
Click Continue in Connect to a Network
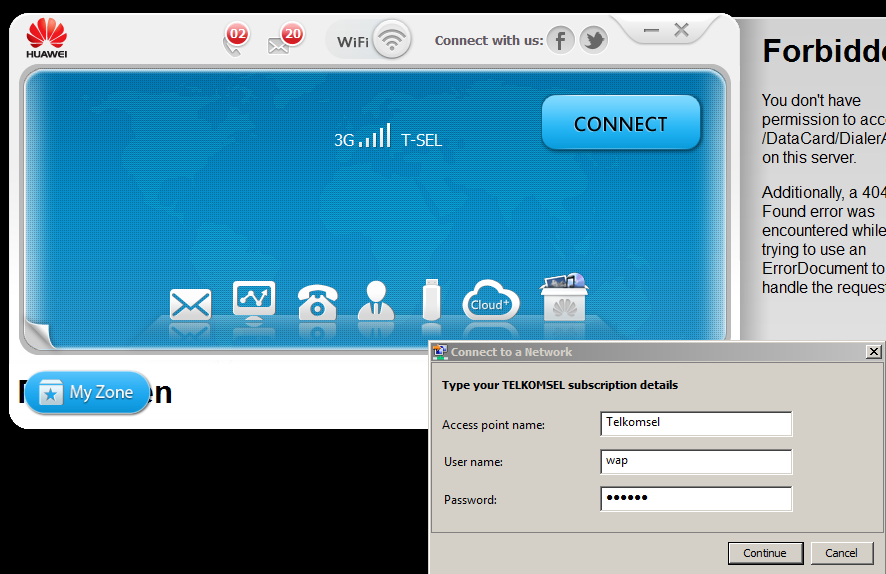(x=765, y=553)
